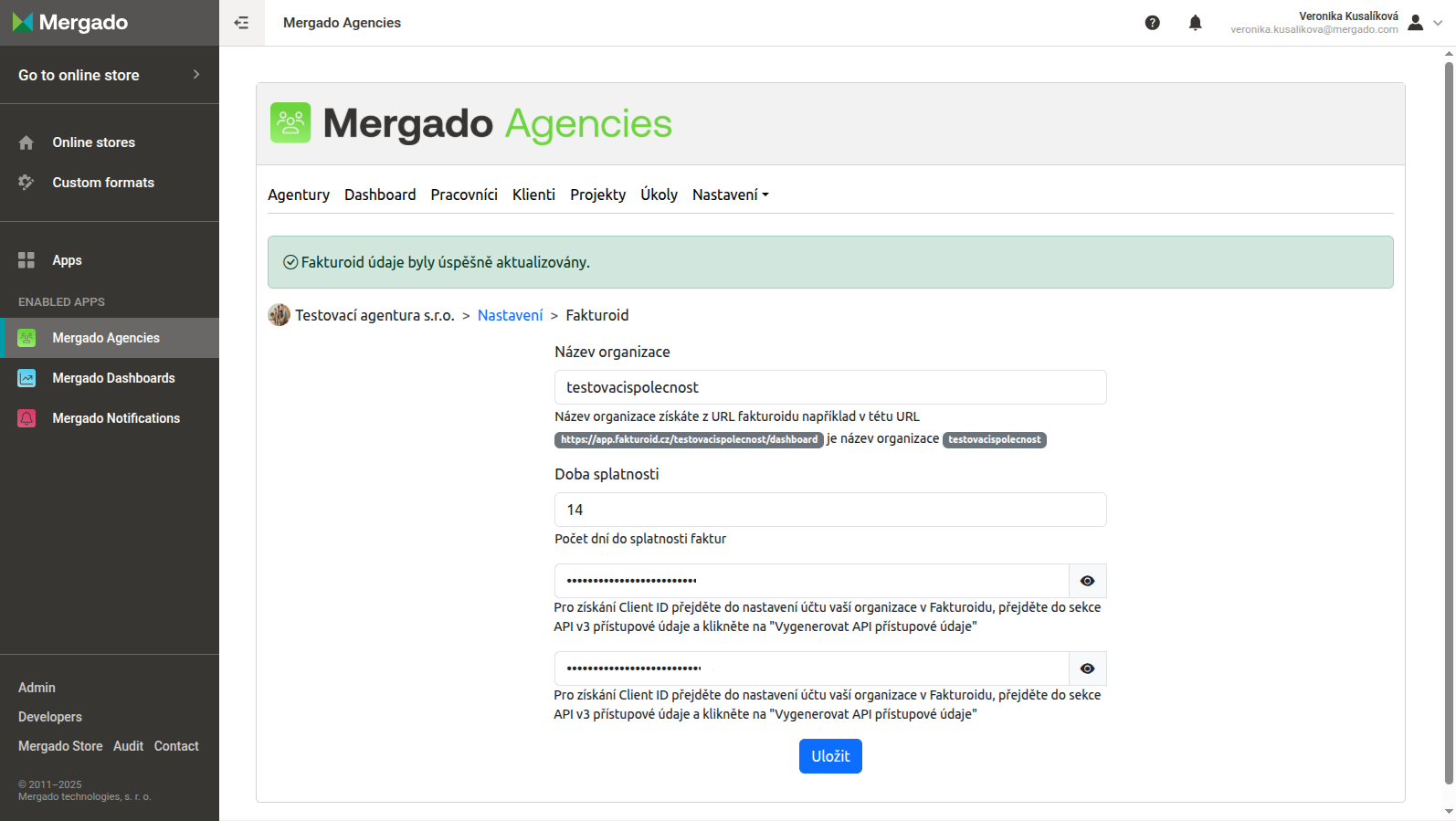Viewport: 1456px width, 821px height.
Task: Click the Uložit save button
Action: (x=830, y=756)
